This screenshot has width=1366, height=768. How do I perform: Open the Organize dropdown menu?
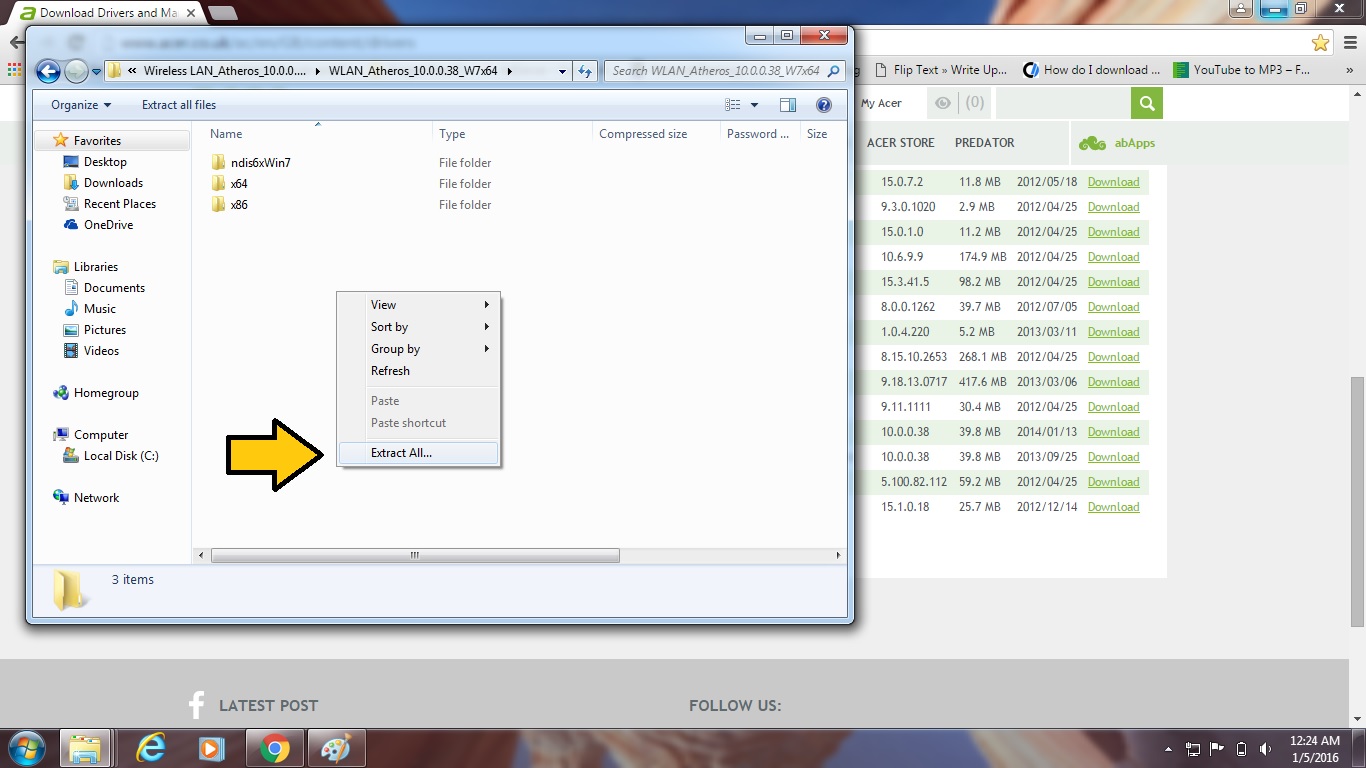coord(81,105)
